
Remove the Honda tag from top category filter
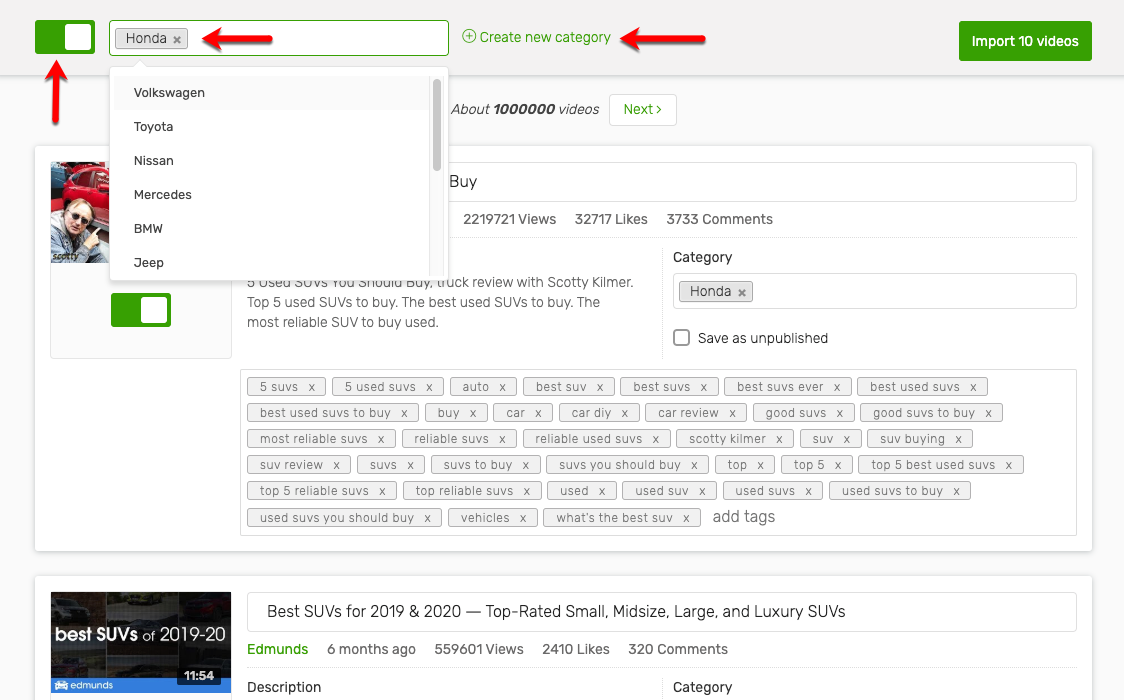pos(177,39)
